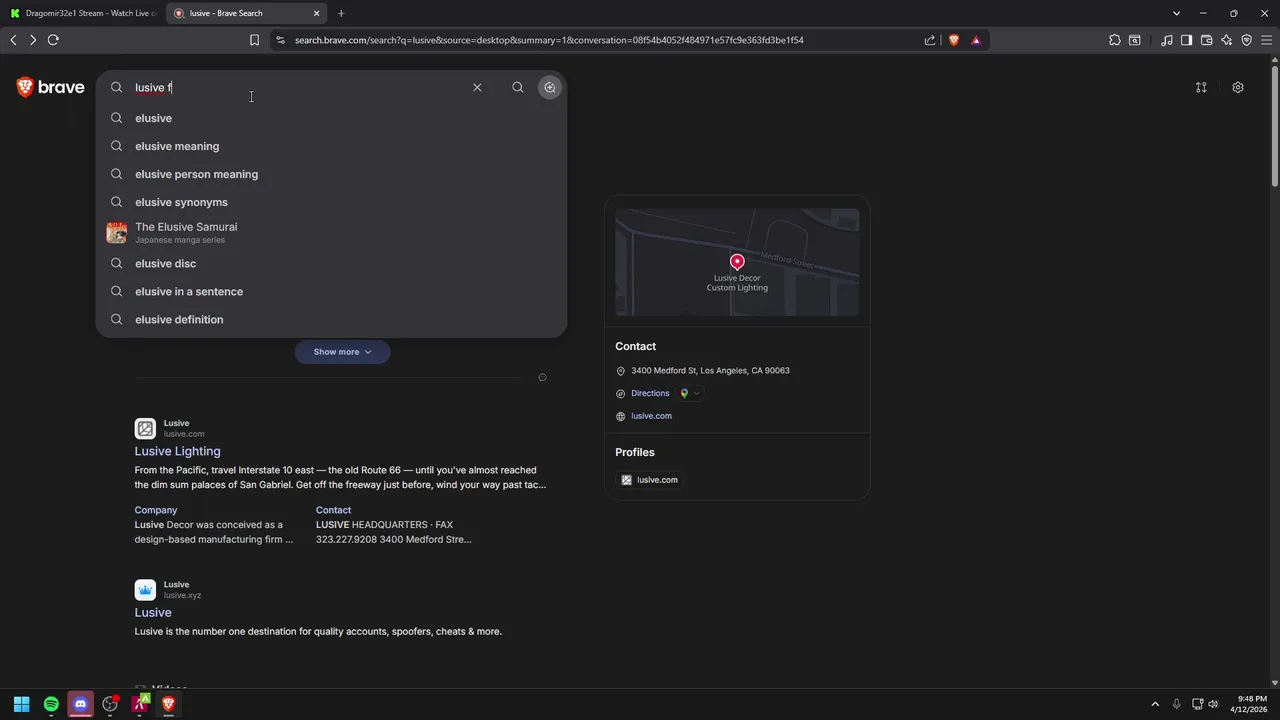Click the Brave logo on search page
Viewport: 1280px width, 720px height.
tap(50, 87)
